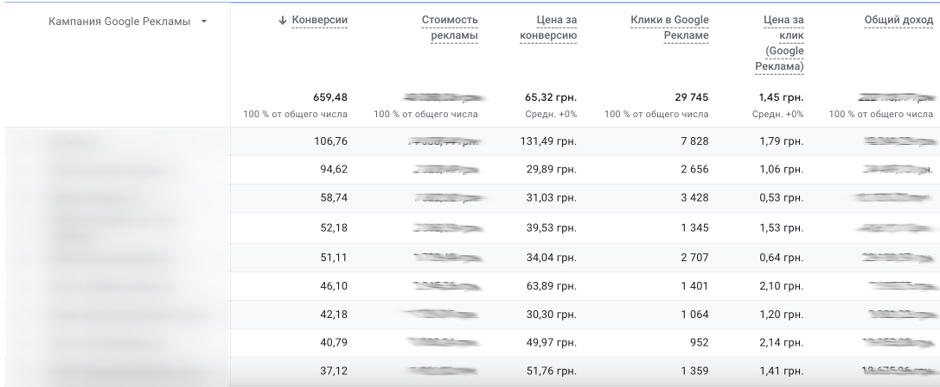This screenshot has width=940, height=387.
Task: Select the 131,49 грн. cost per conversion cell
Action: click(x=548, y=141)
